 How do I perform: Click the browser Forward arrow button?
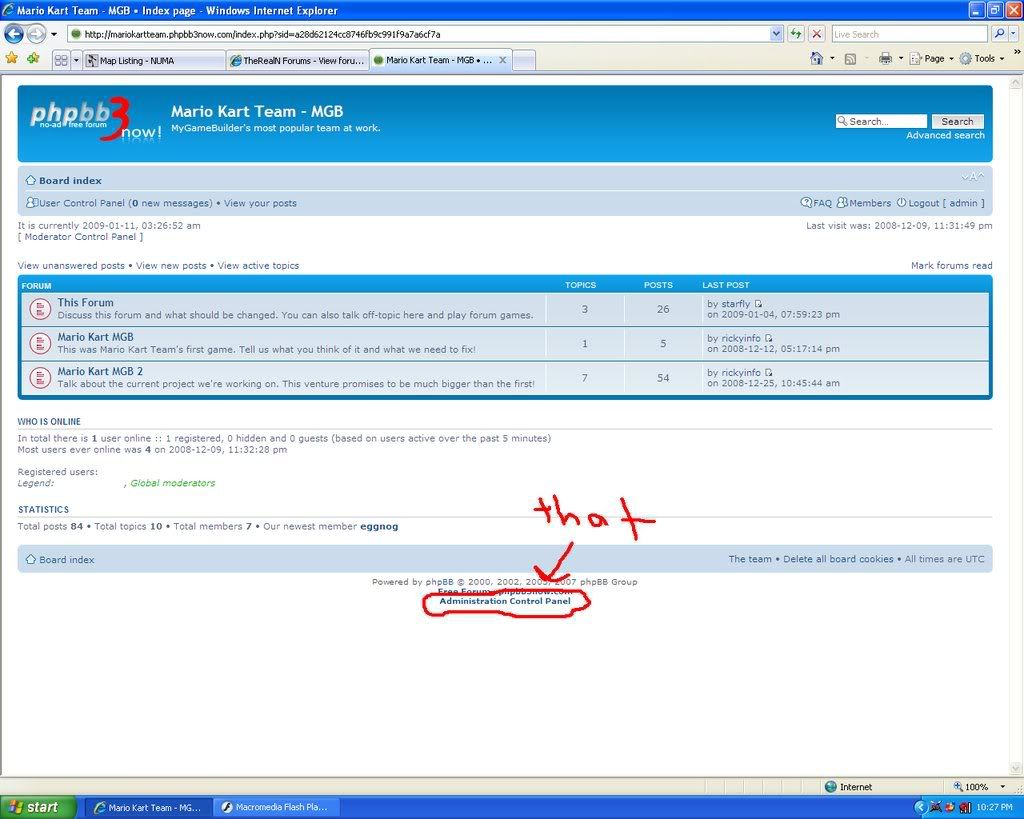pyautogui.click(x=36, y=33)
